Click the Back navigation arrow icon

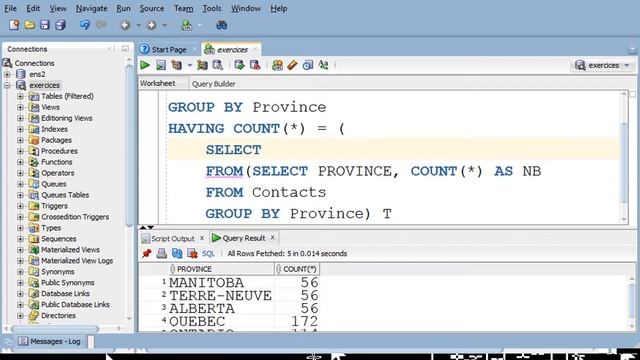(x=125, y=25)
